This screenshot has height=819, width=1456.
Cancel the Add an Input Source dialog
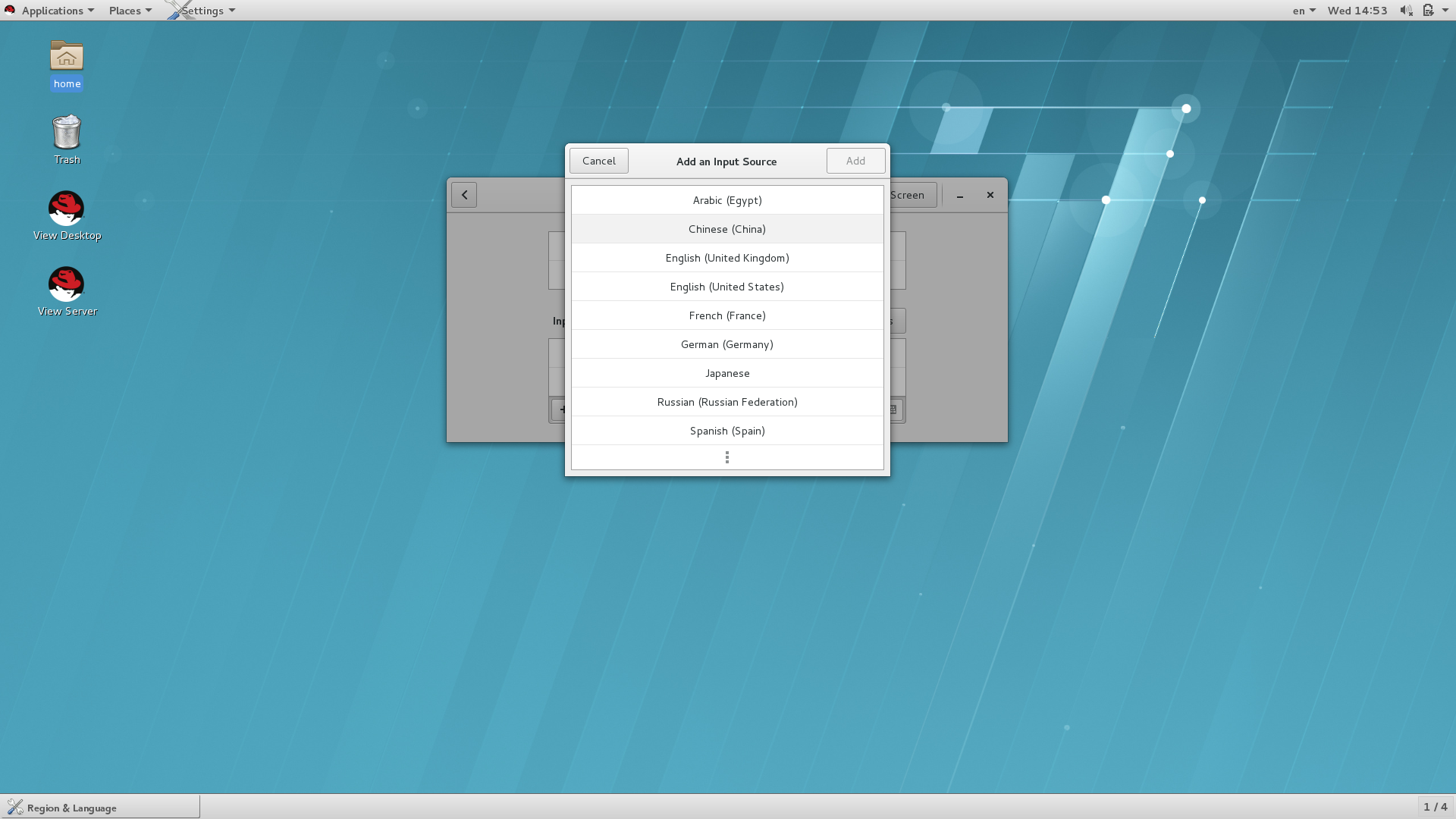tap(598, 160)
